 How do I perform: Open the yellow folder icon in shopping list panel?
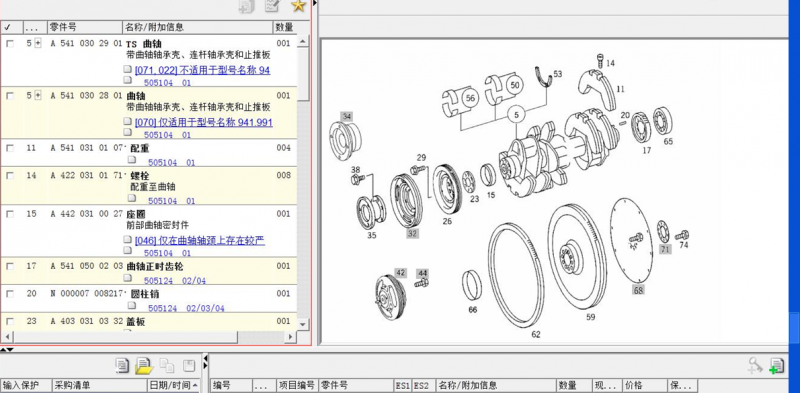[x=144, y=365]
